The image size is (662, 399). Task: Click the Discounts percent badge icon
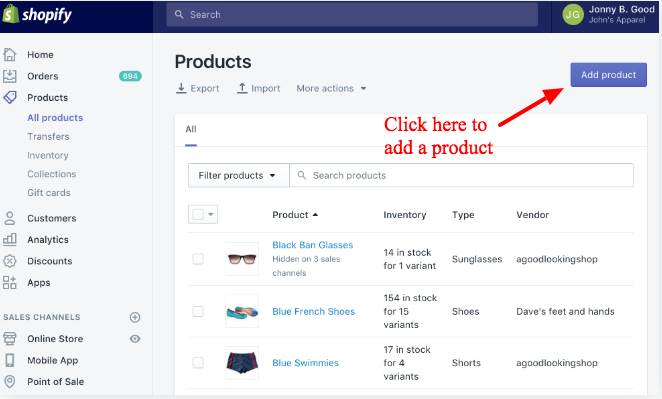point(10,261)
